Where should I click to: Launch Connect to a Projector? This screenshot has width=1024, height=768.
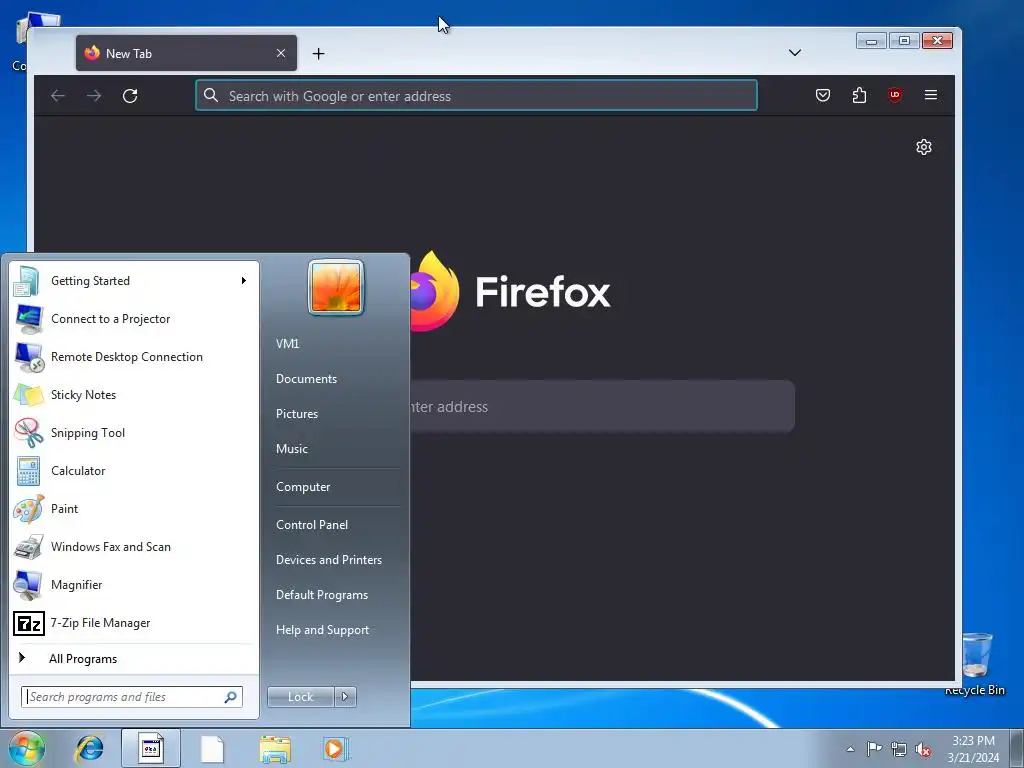[134, 319]
